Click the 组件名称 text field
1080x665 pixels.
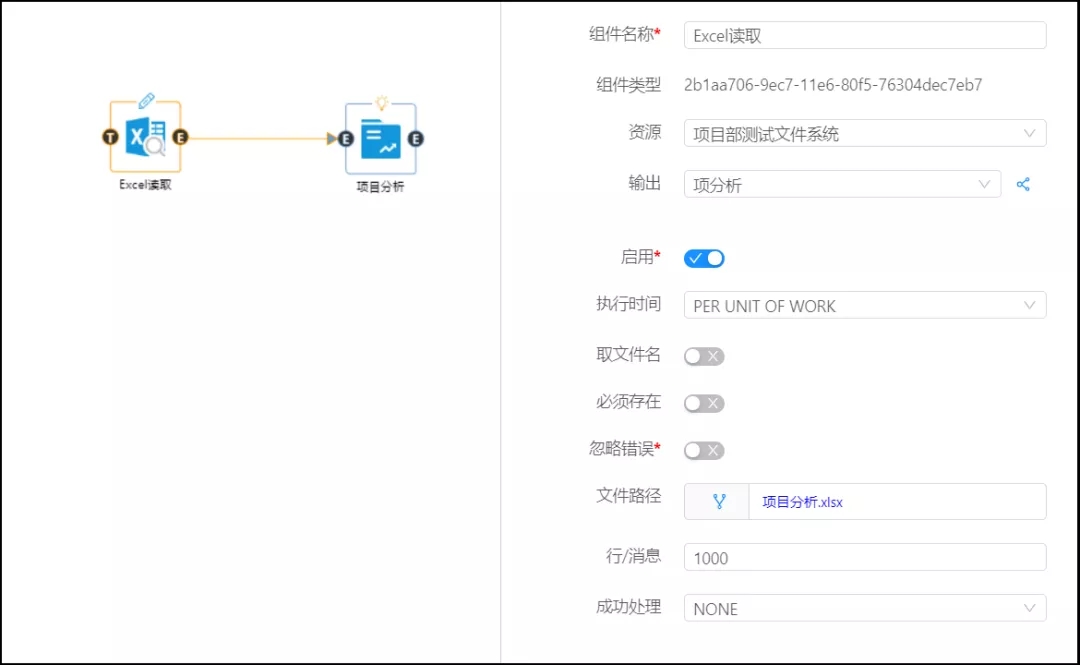(x=864, y=36)
